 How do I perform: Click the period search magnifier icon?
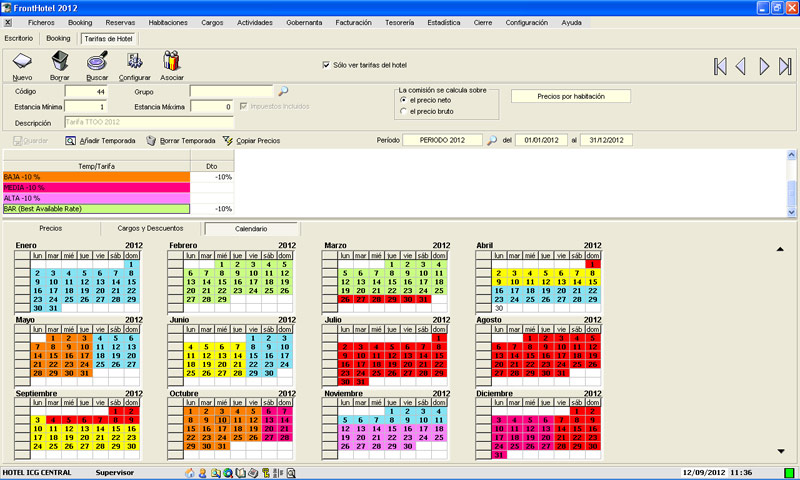click(x=491, y=141)
